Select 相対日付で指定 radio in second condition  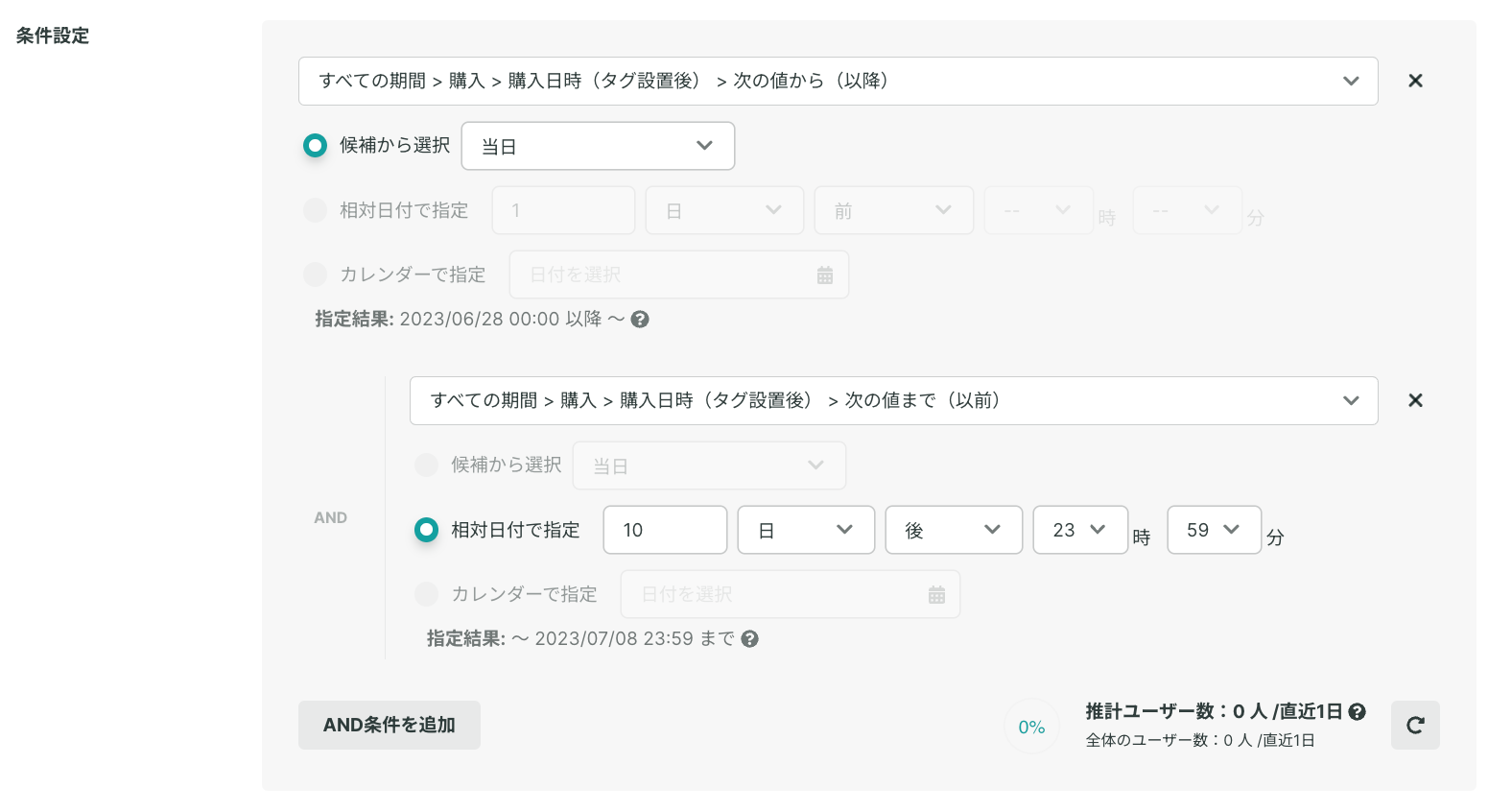coord(427,530)
